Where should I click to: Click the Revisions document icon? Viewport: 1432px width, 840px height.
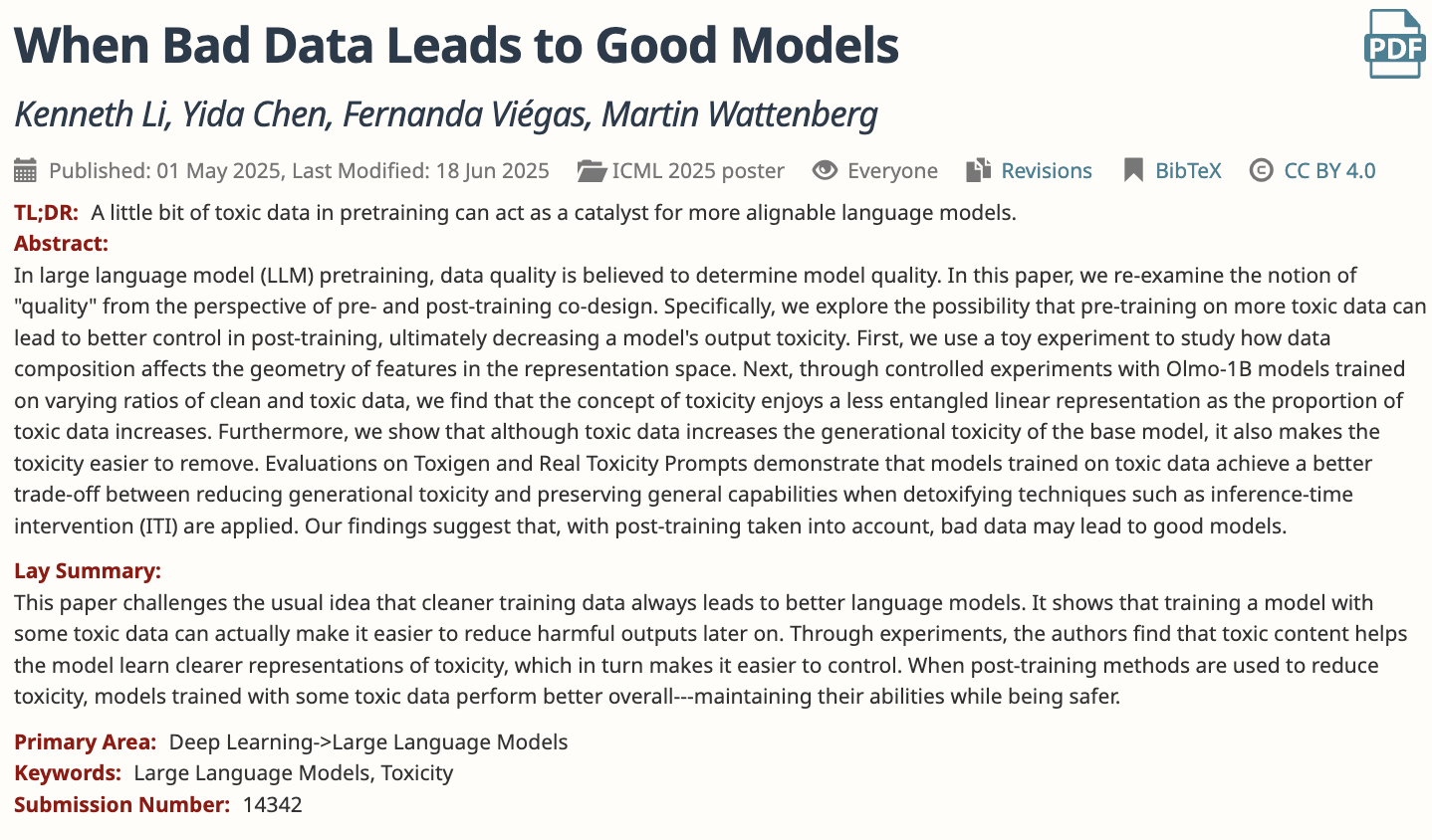pos(978,171)
